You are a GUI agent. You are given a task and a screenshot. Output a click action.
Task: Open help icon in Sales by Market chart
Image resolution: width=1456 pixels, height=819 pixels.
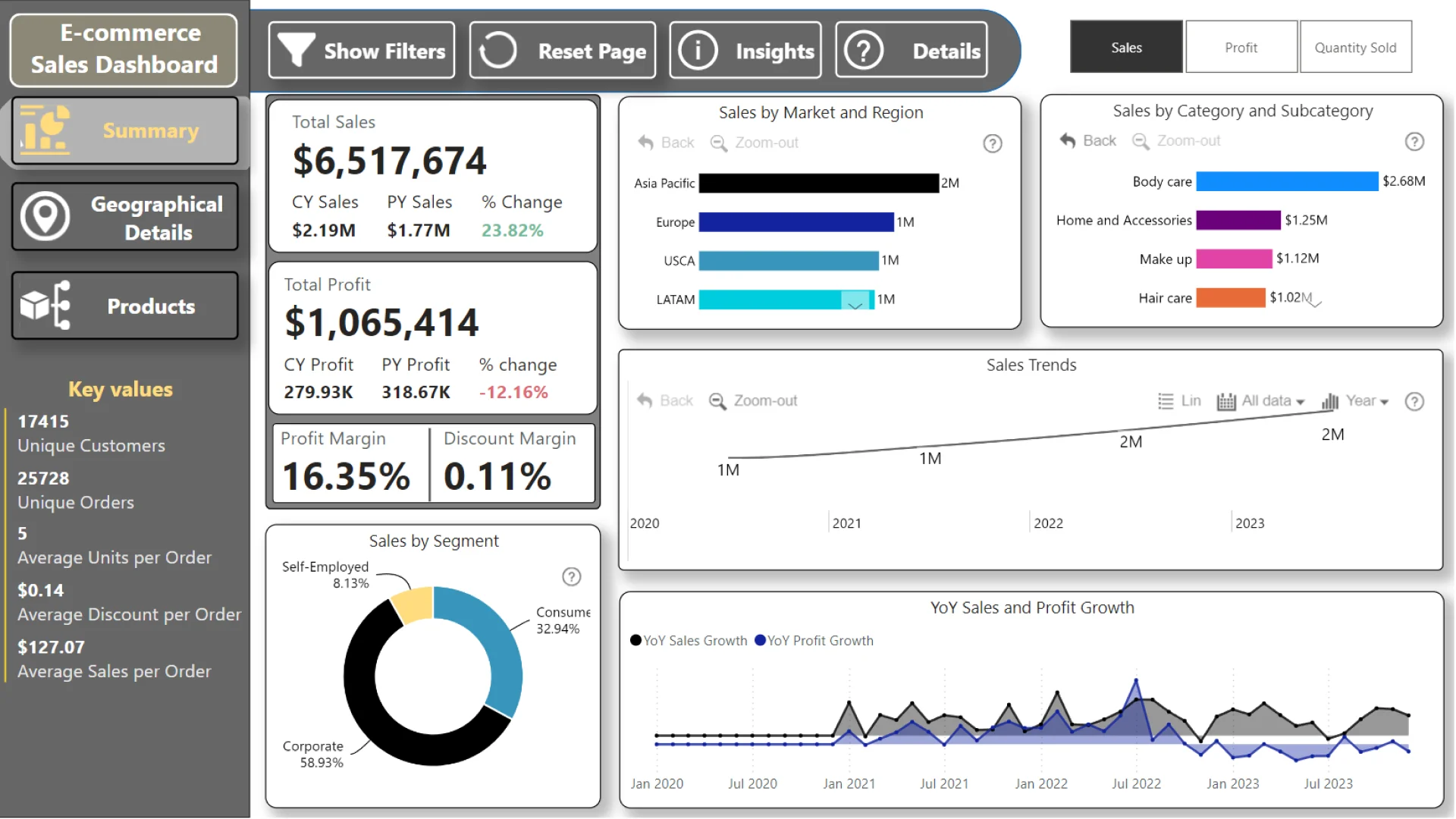pos(992,143)
